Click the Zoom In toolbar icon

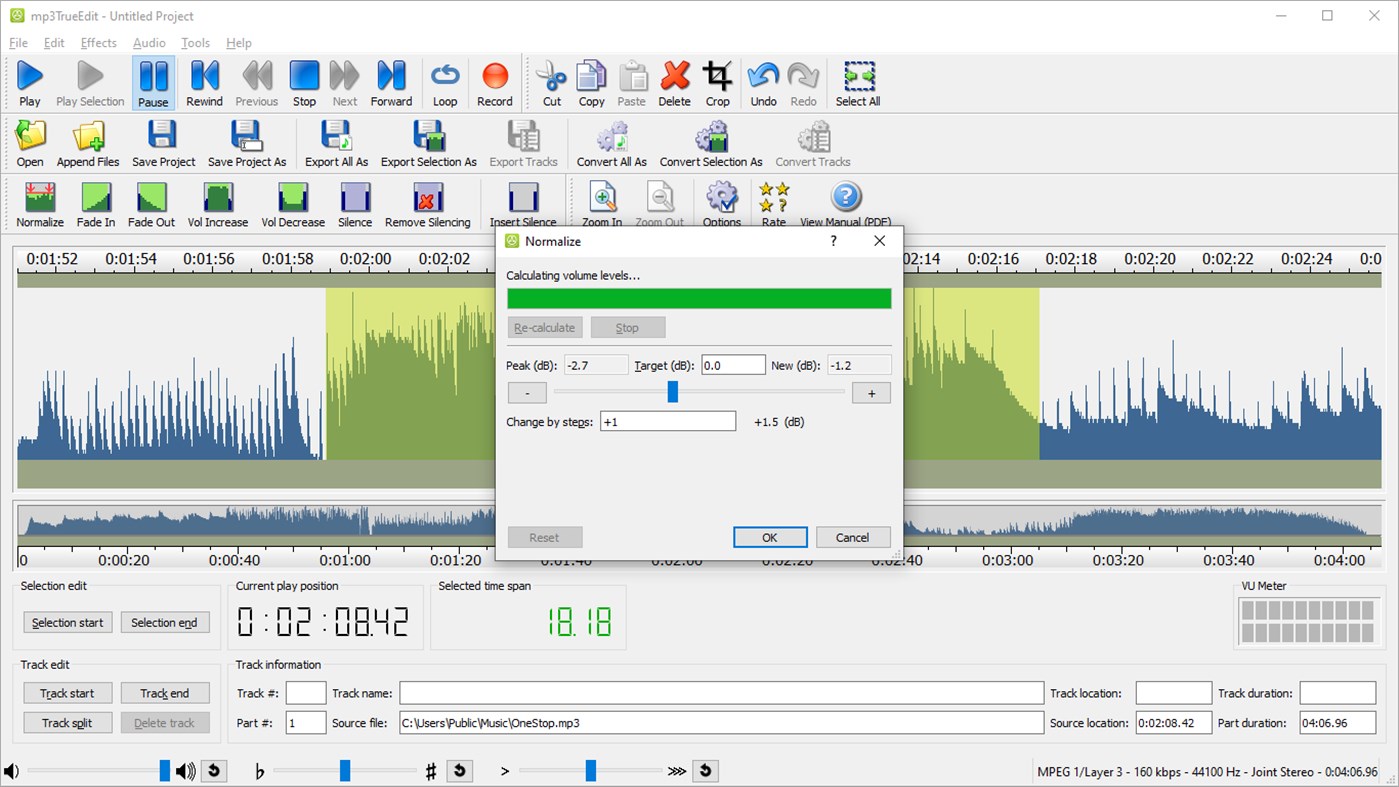[x=602, y=203]
